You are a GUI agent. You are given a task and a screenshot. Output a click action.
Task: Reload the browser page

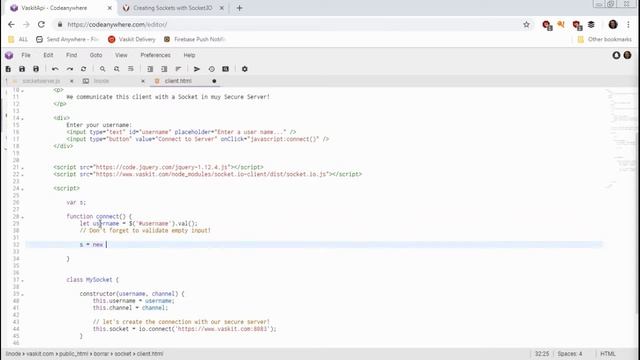[x=41, y=24]
